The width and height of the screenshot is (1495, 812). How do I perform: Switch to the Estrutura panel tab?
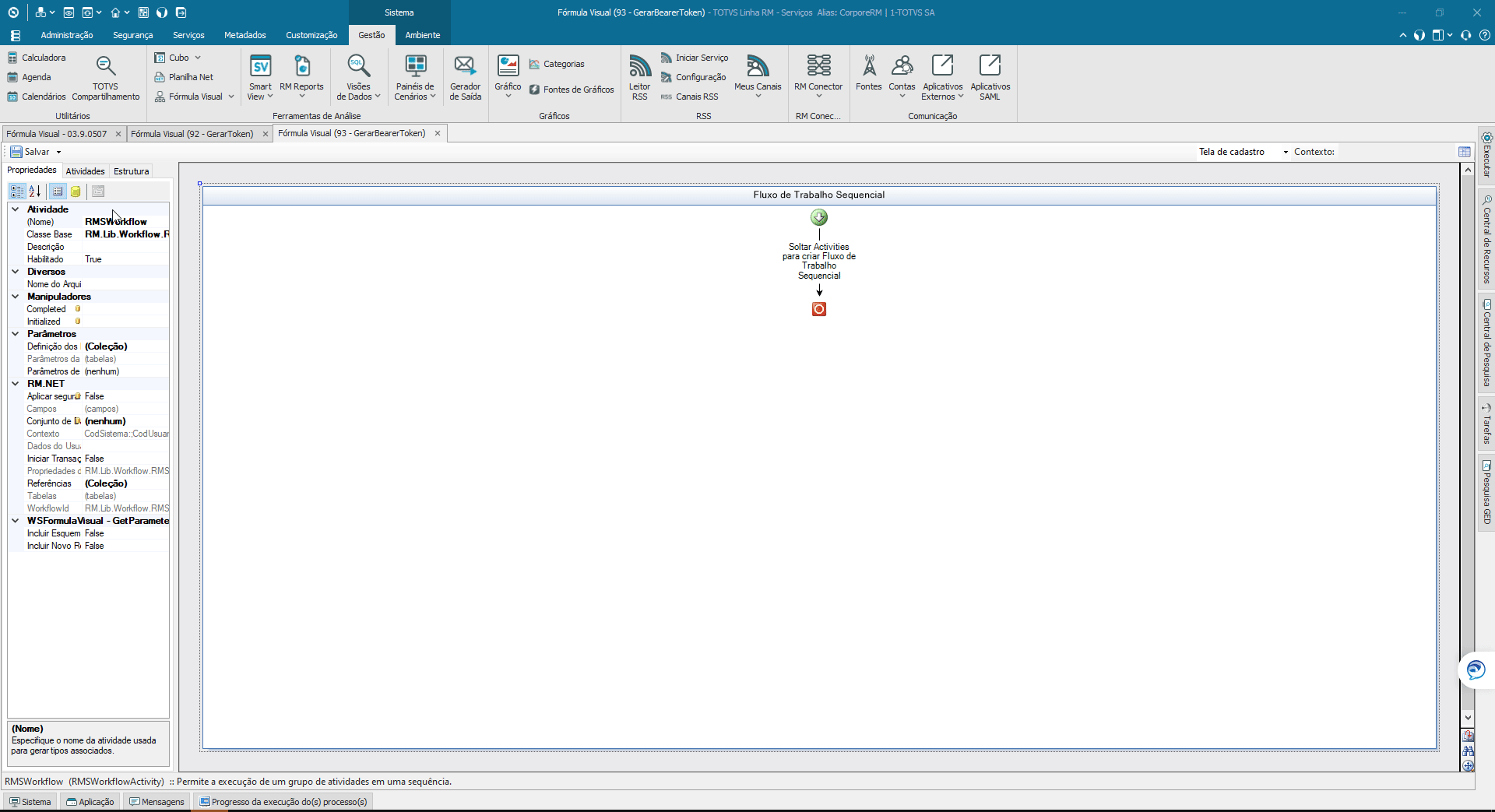pyautogui.click(x=131, y=171)
